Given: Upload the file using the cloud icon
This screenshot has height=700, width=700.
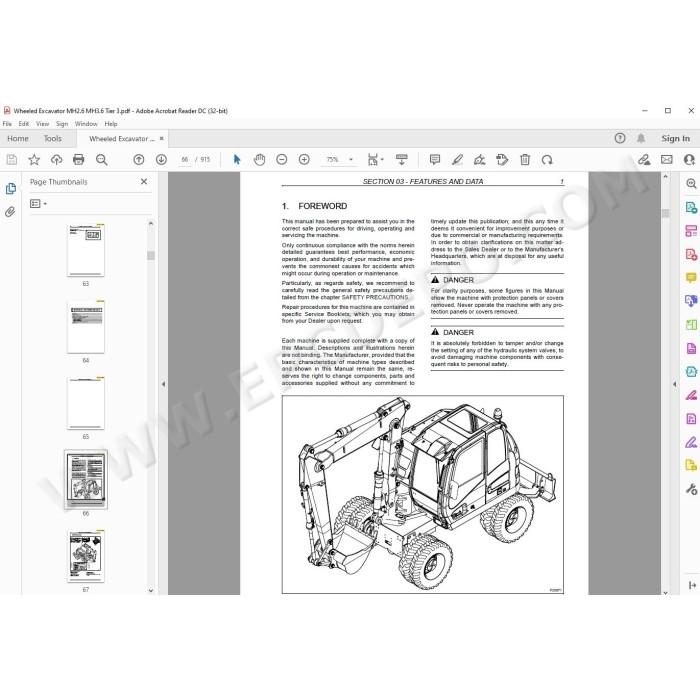Looking at the screenshot, I should point(56,159).
